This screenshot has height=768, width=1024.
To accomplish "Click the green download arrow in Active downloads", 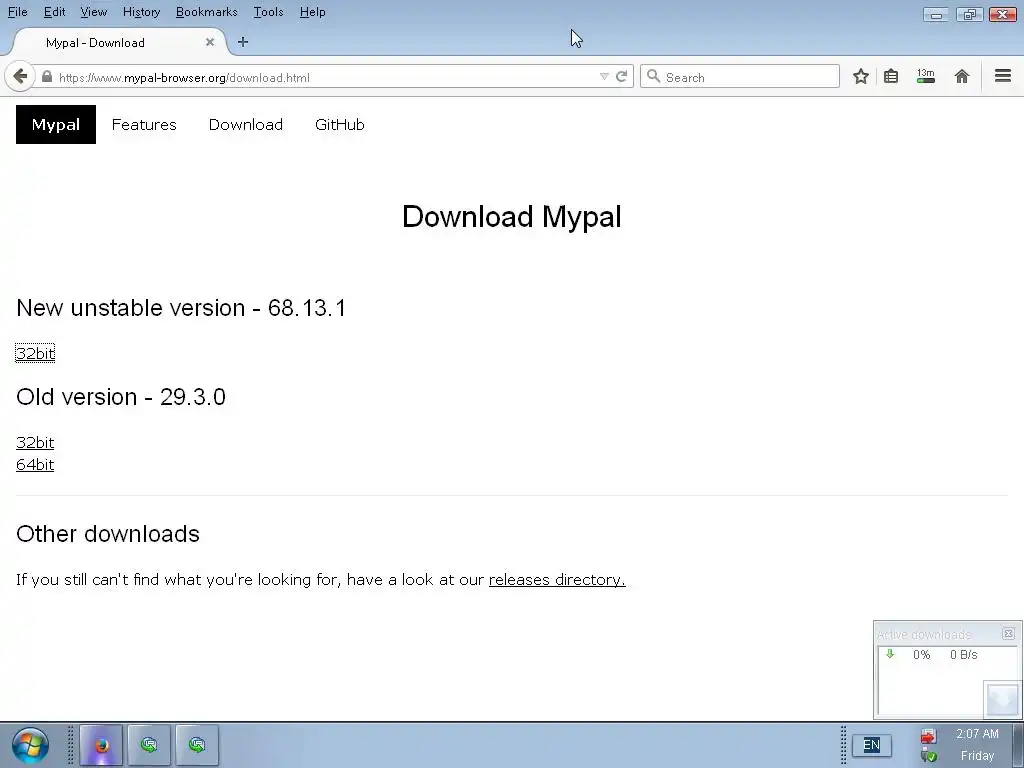I will 889,654.
